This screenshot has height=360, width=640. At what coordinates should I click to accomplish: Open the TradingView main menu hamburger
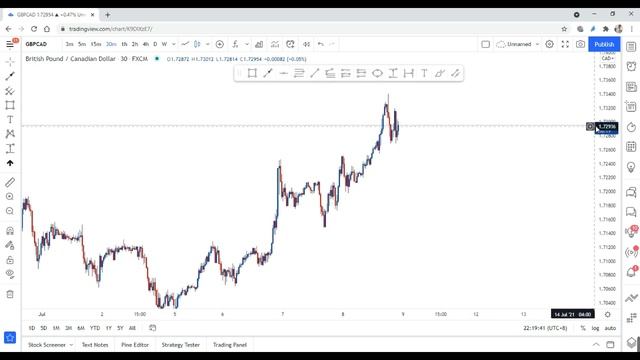point(10,44)
